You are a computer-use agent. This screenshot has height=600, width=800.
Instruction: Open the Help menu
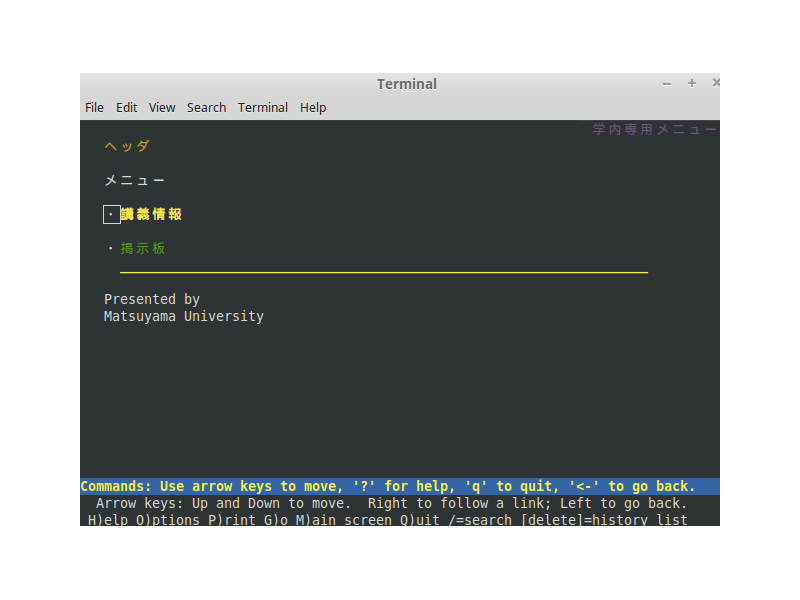coord(313,107)
